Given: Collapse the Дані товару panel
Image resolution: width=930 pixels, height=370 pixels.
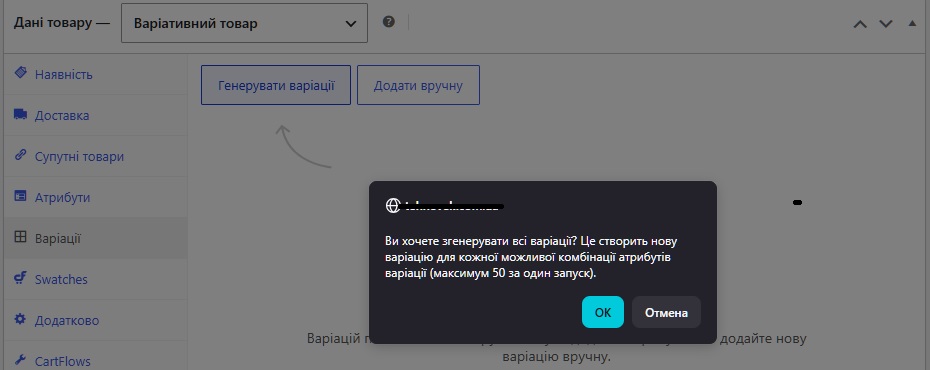Looking at the screenshot, I should coord(912,24).
